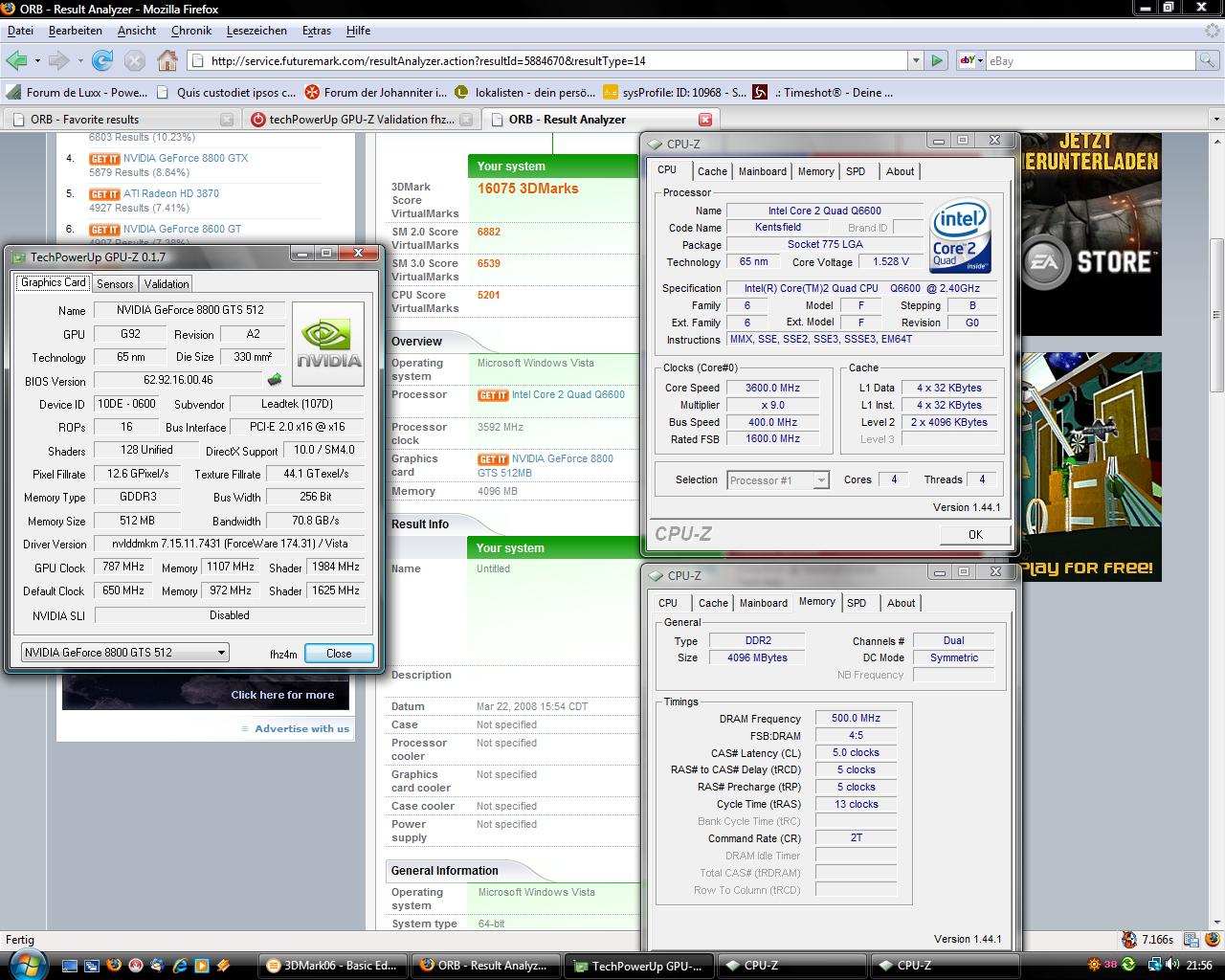Click the volume icon in the system tray
Screen dimensions: 1225x980
tap(1170, 965)
